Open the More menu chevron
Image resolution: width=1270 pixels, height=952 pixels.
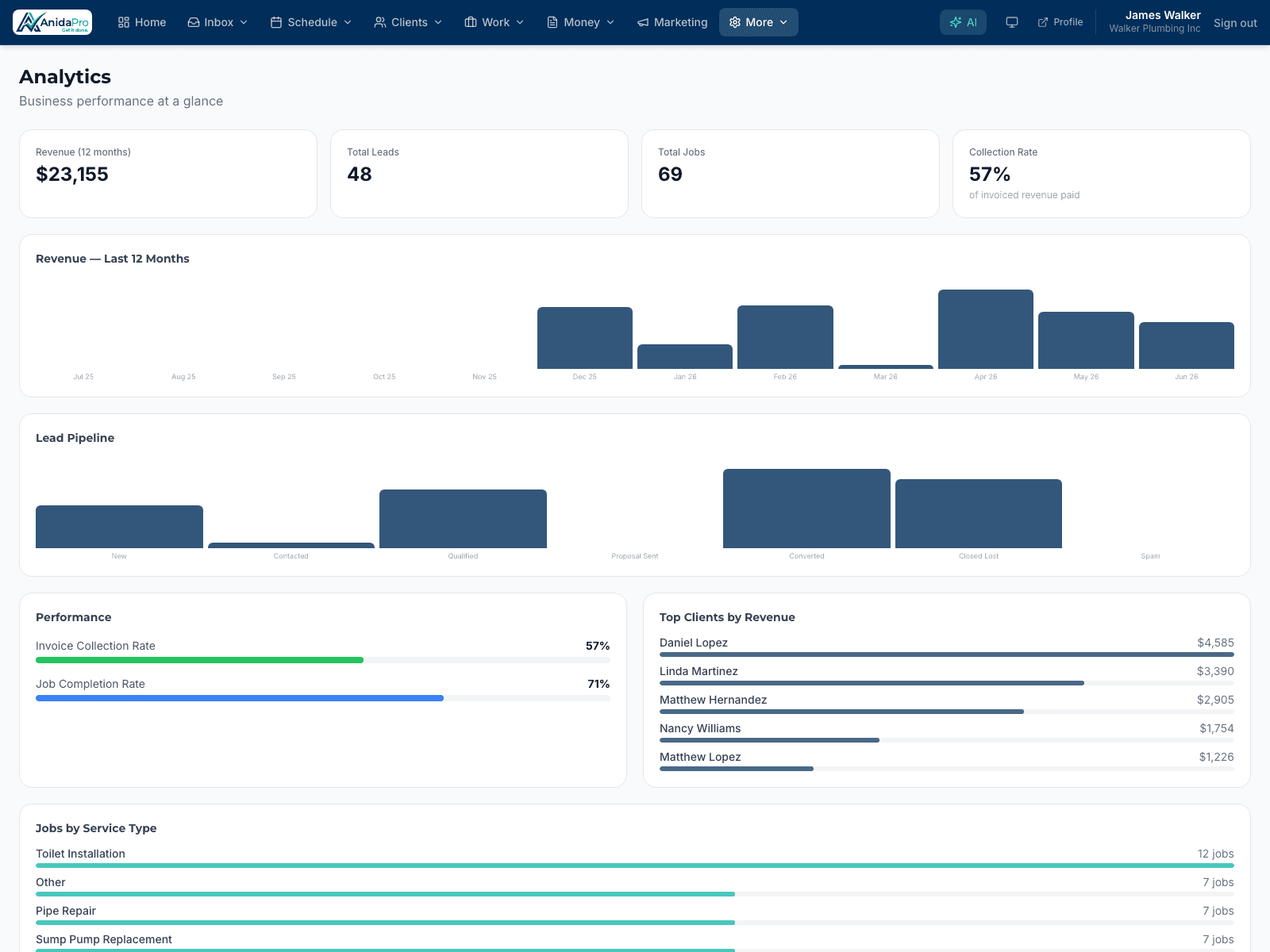783,22
